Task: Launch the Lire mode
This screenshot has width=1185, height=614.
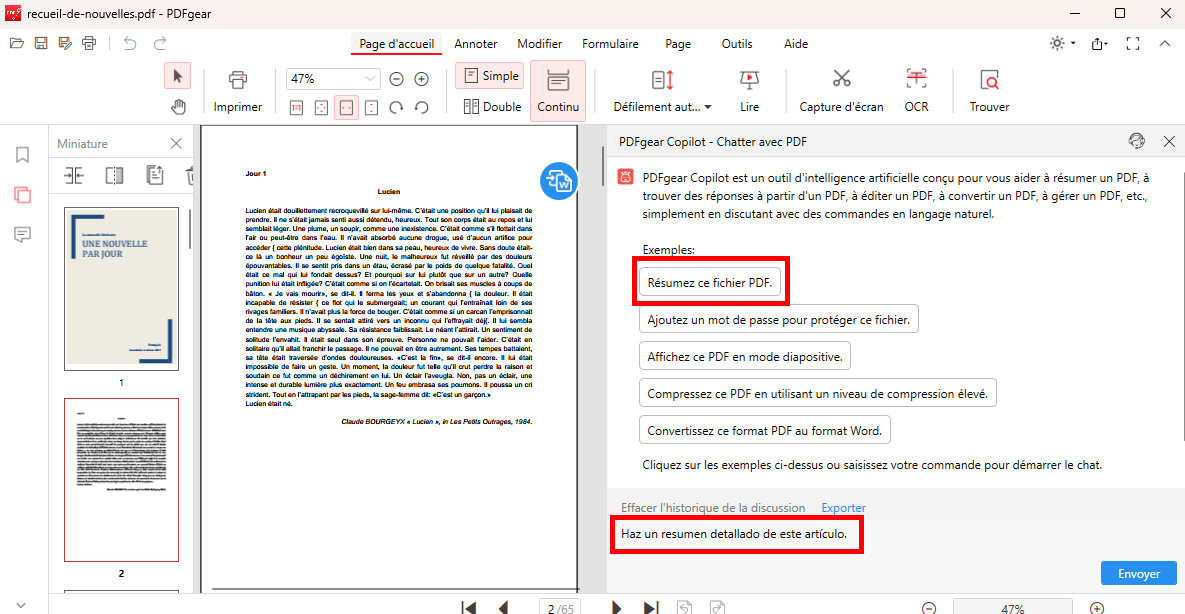Action: tap(749, 90)
